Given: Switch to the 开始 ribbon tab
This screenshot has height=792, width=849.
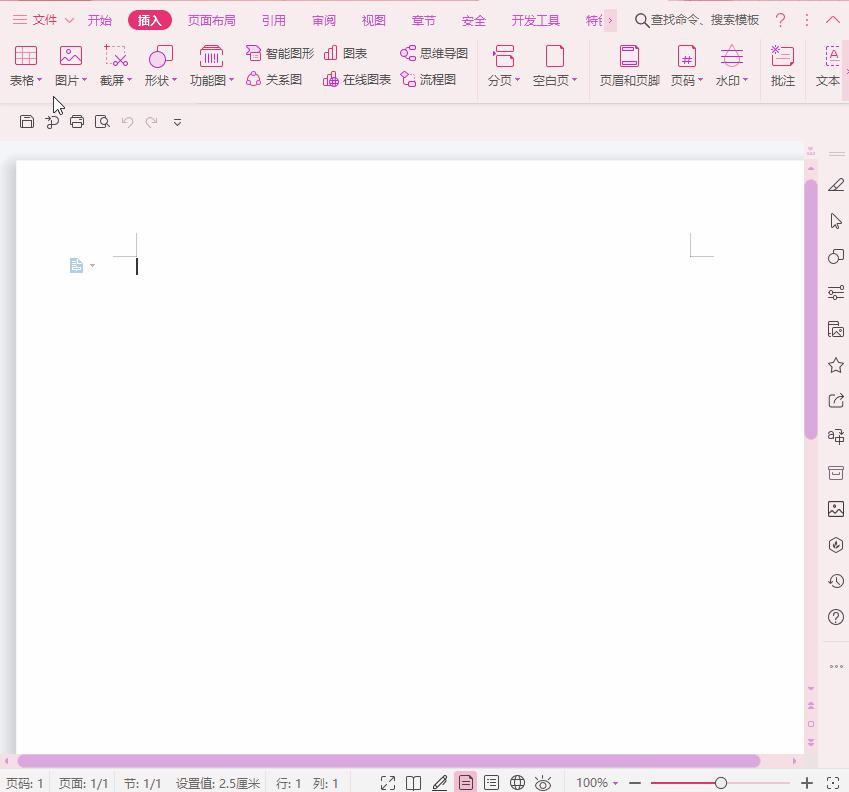Looking at the screenshot, I should point(99,19).
